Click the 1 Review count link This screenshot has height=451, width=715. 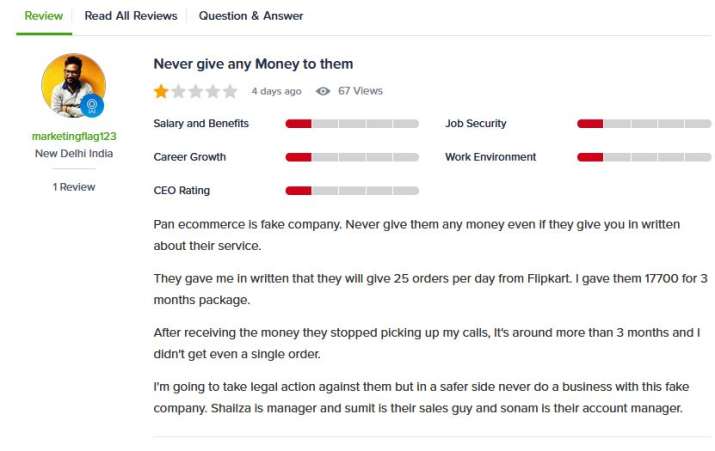pyautogui.click(x=74, y=187)
